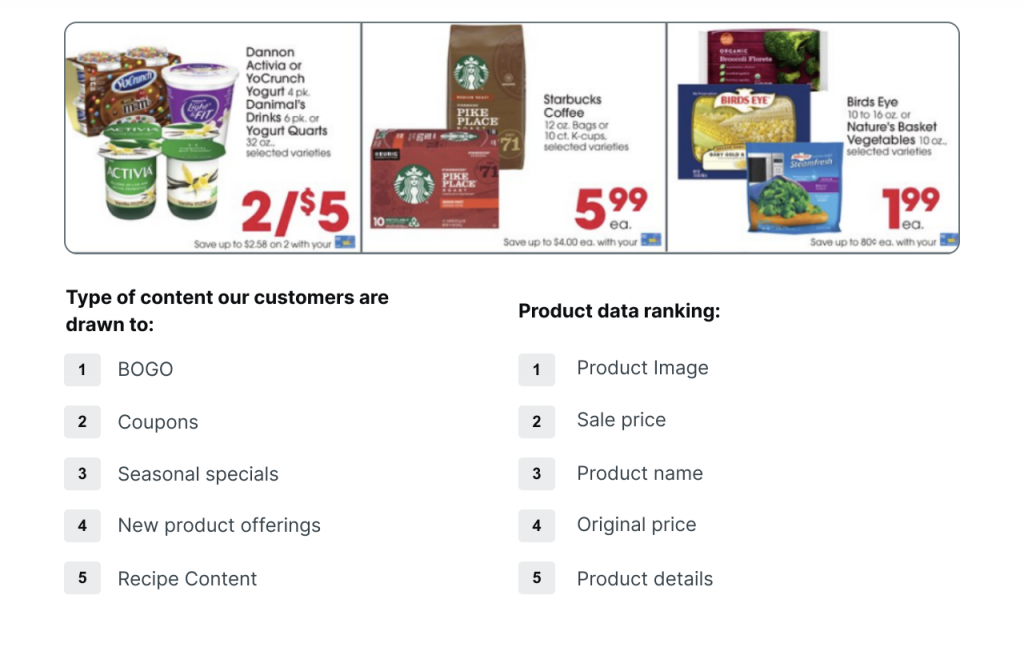Click the Seasonal specials list item
This screenshot has height=647, width=1024.
pyautogui.click(x=198, y=474)
